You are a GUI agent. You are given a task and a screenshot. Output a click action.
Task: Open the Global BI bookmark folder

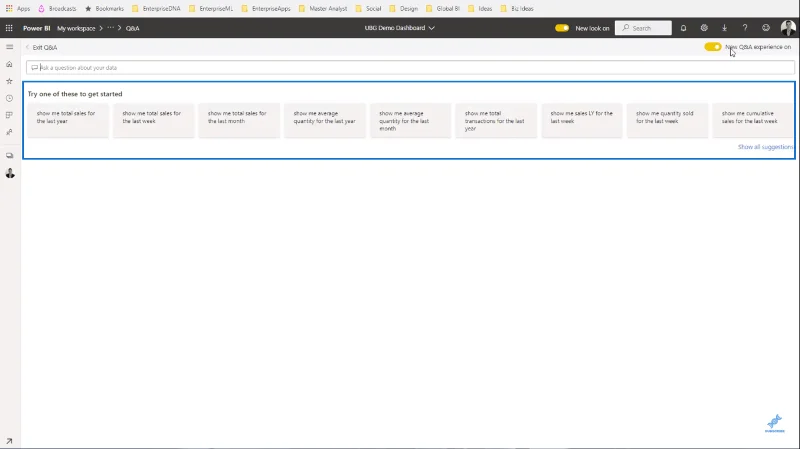(x=443, y=9)
